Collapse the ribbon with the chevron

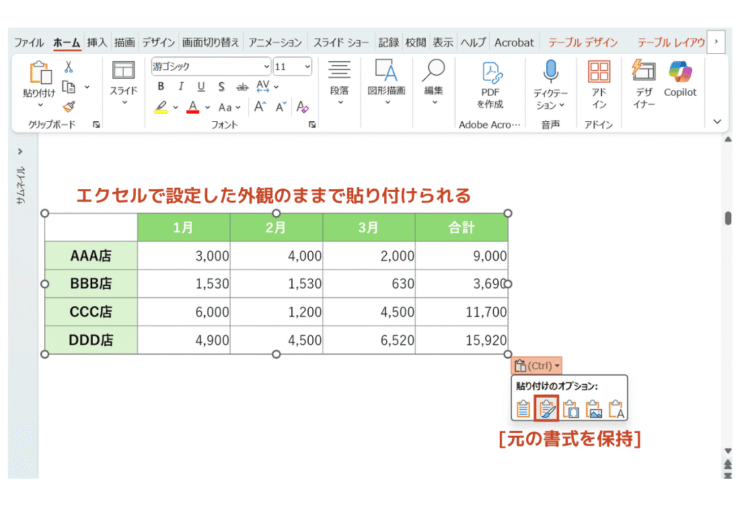[717, 122]
